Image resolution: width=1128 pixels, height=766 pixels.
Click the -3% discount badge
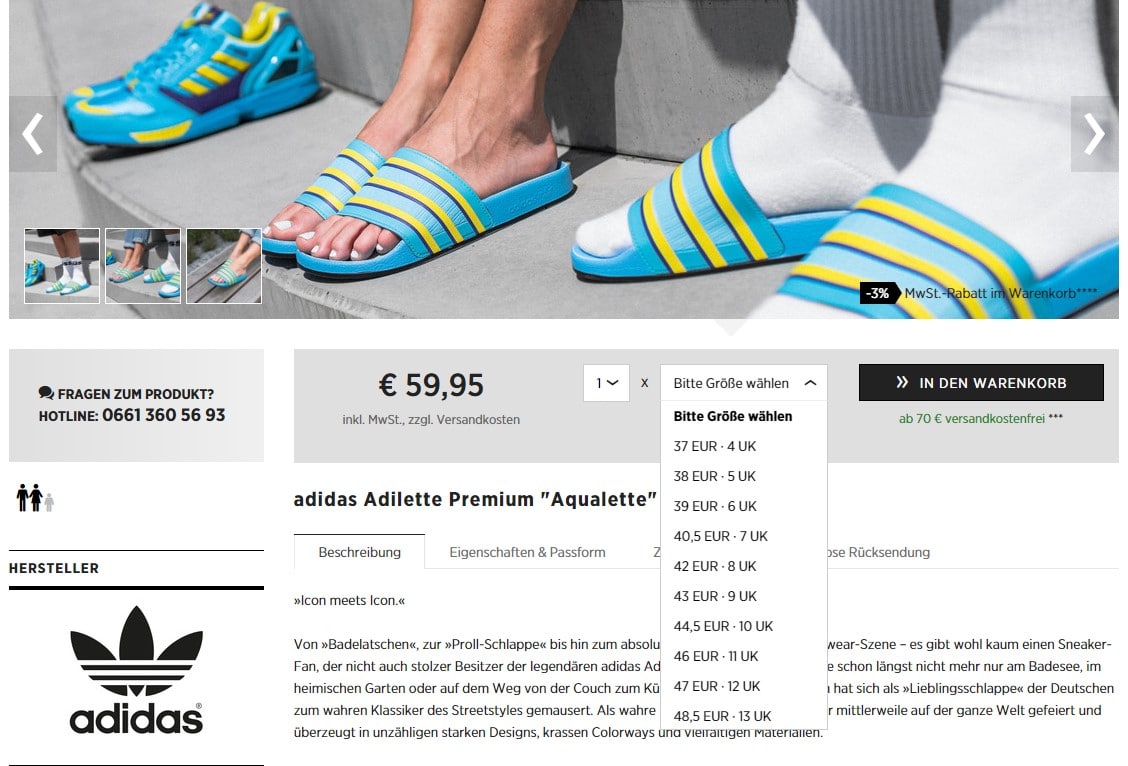878,293
